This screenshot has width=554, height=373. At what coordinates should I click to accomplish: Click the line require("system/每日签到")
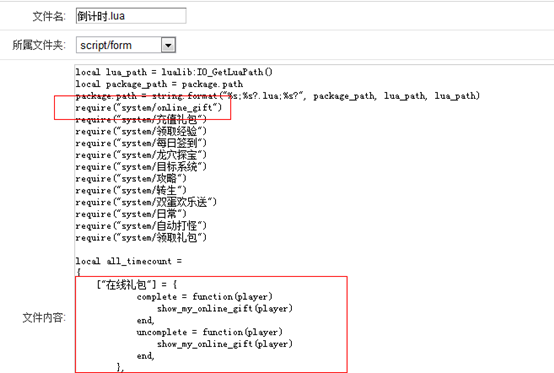141,143
